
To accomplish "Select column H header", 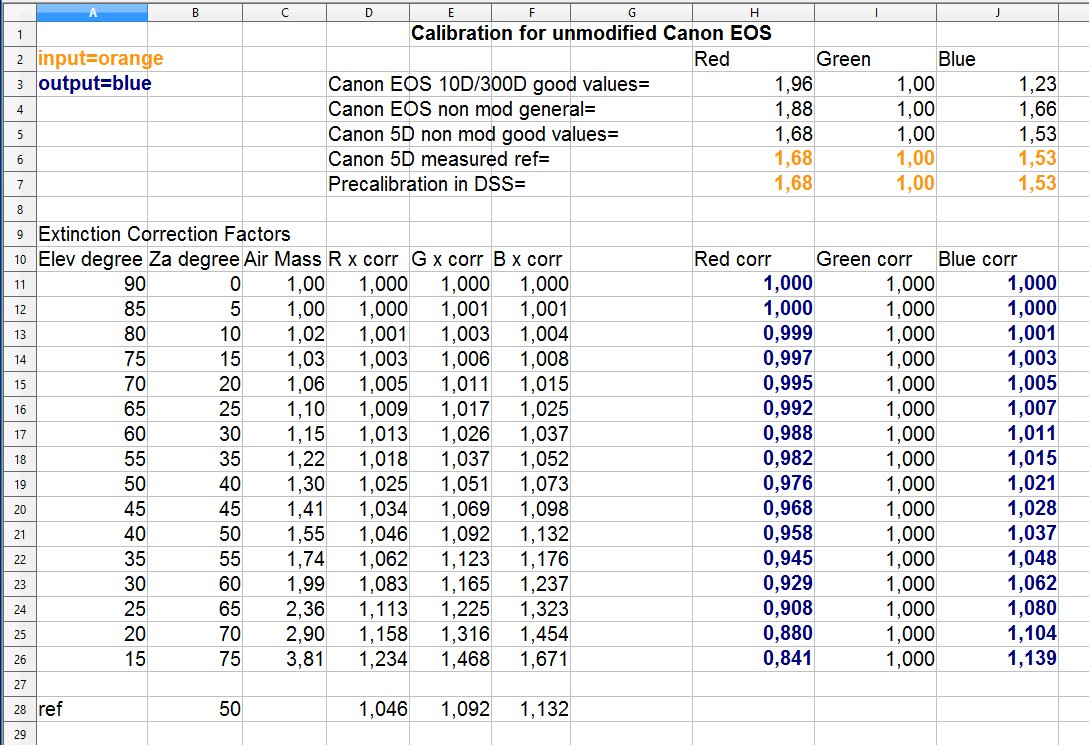I will pos(753,12).
